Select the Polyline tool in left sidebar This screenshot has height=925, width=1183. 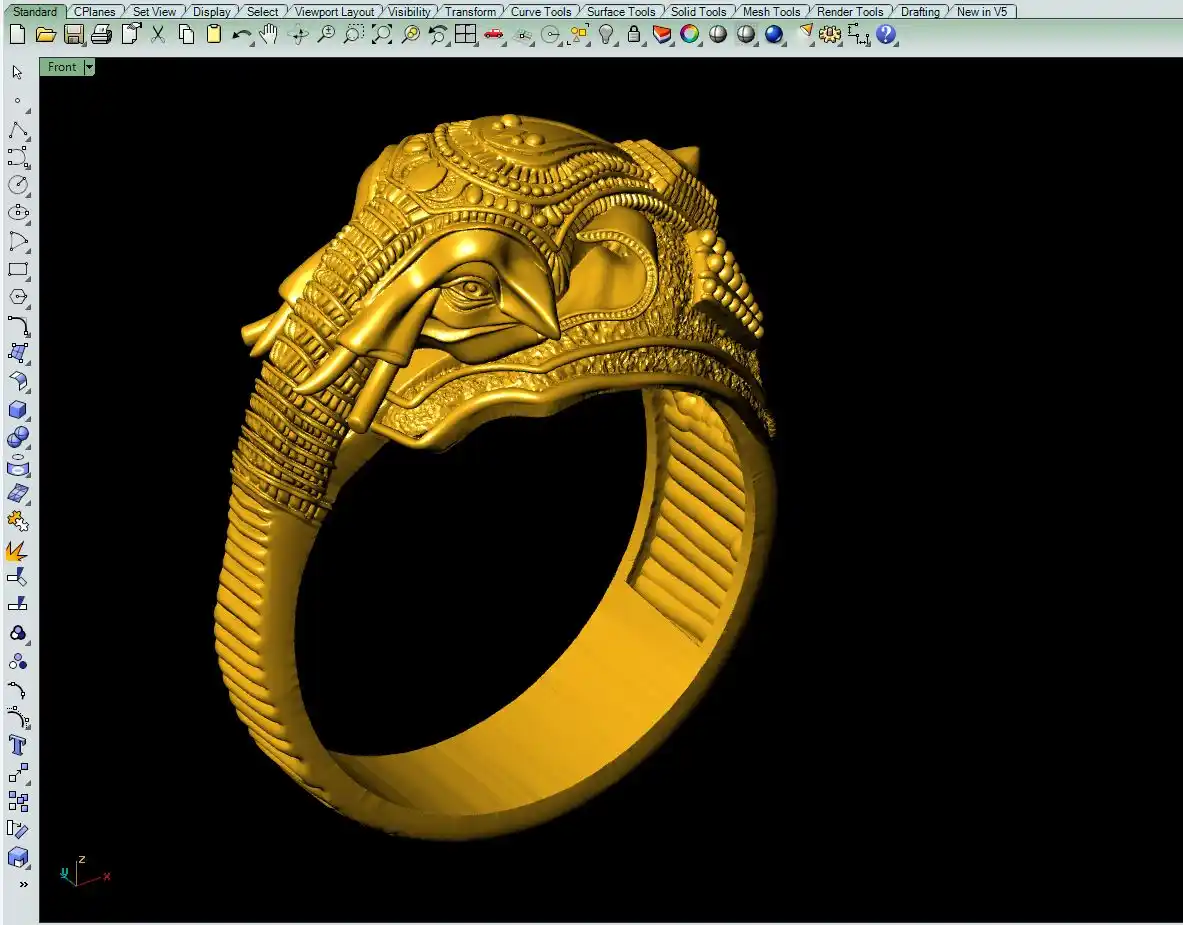pyautogui.click(x=18, y=131)
